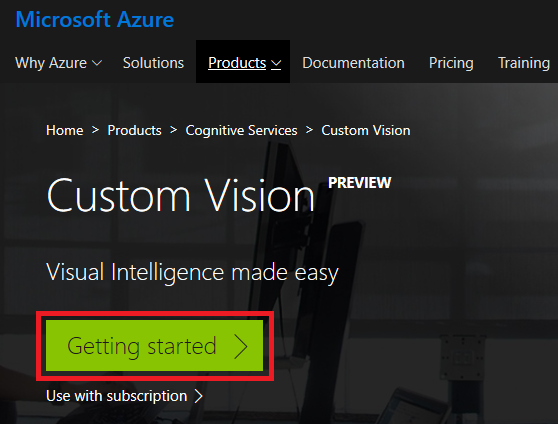Collapse the chevron next to Products
The width and height of the screenshot is (558, 424).
276,64
